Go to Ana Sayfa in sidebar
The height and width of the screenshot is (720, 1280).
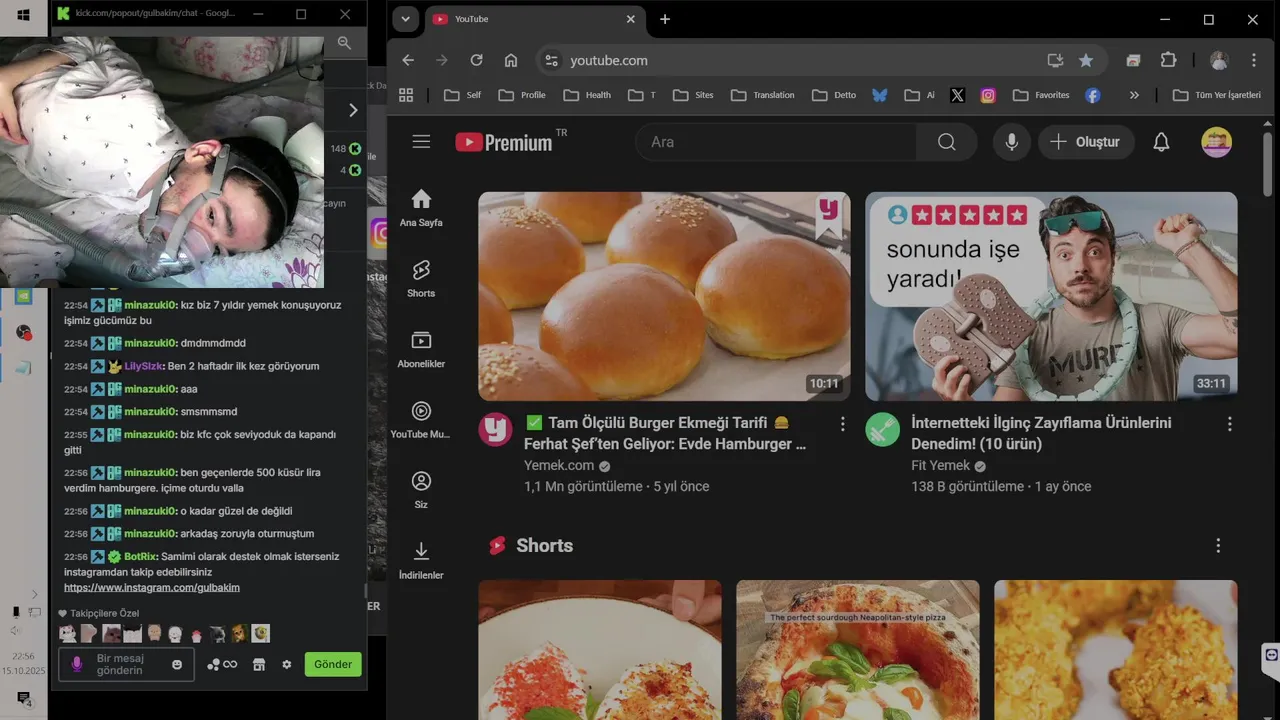pos(421,208)
